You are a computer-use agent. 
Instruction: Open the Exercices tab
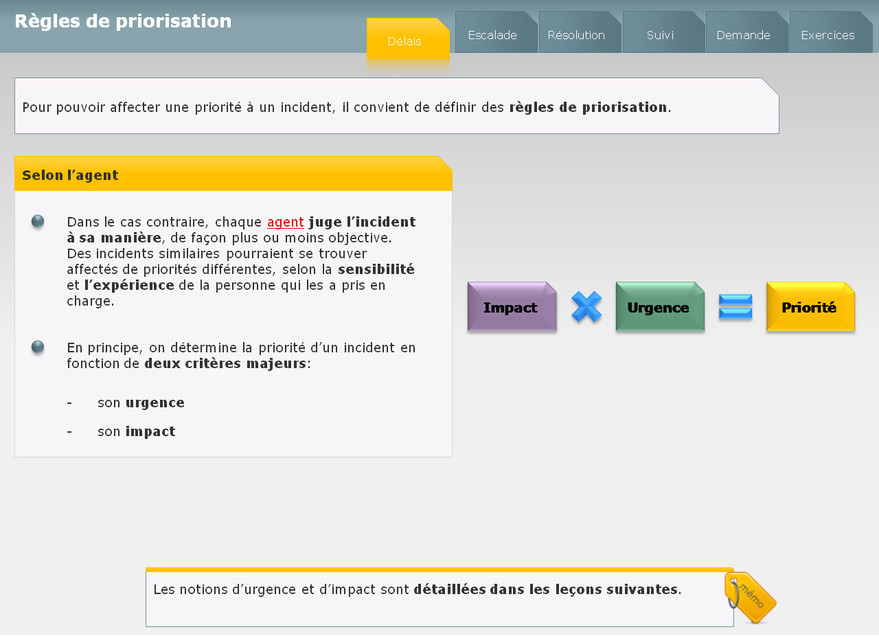[x=828, y=35]
